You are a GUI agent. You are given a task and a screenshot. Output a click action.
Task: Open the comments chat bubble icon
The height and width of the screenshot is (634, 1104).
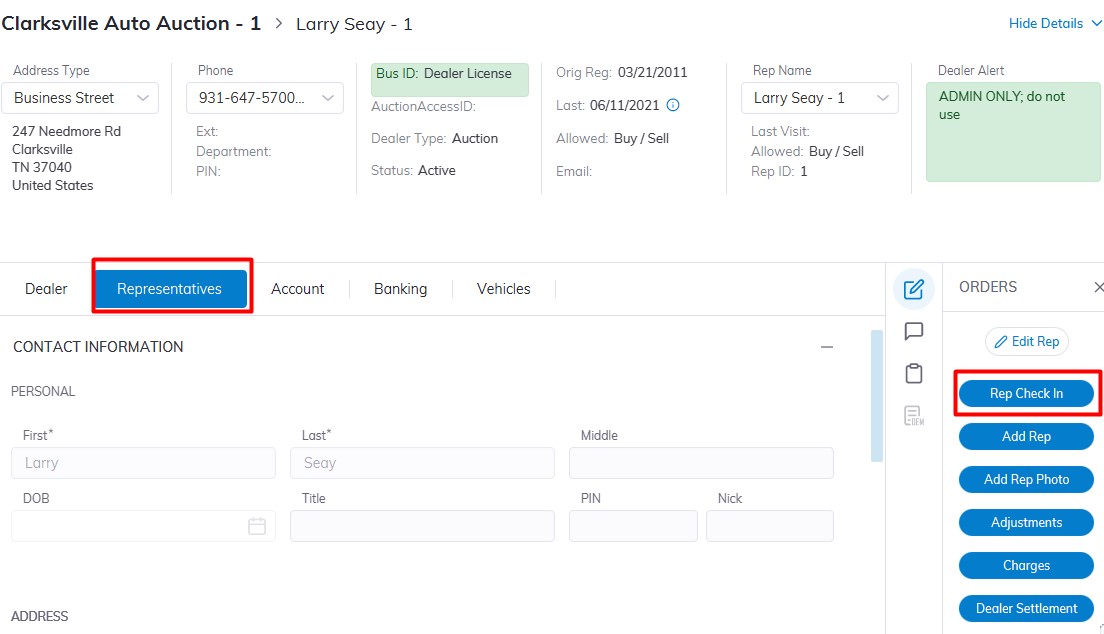point(913,331)
